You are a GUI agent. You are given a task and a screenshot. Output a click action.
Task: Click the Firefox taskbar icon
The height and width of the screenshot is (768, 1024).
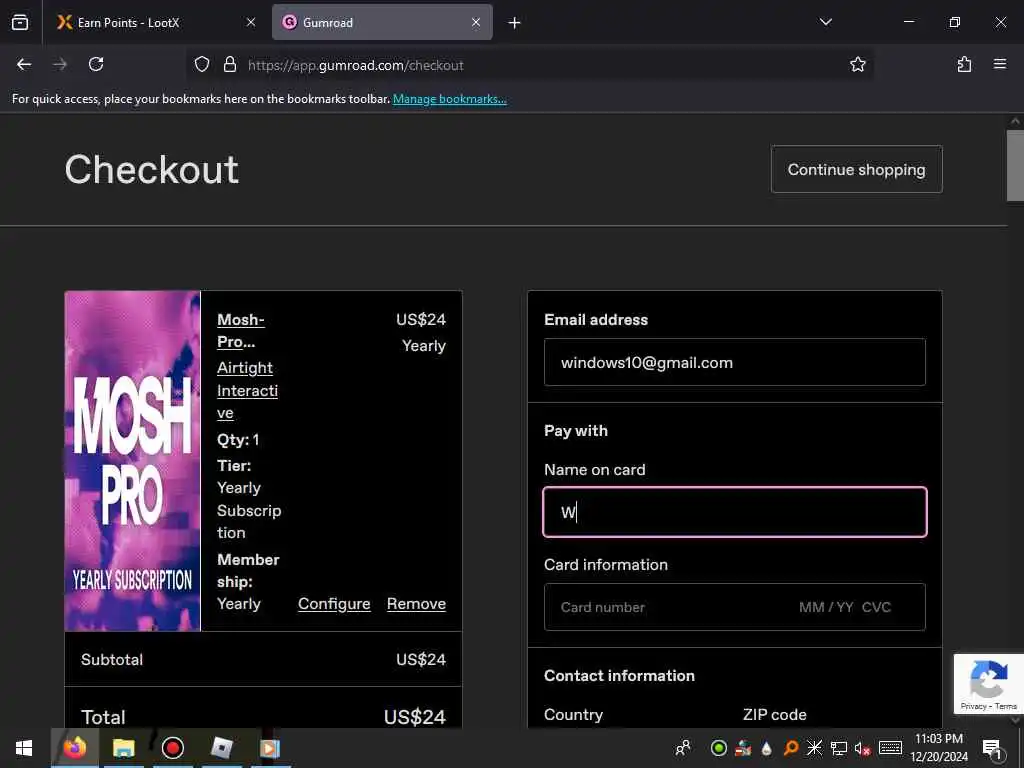(x=74, y=748)
